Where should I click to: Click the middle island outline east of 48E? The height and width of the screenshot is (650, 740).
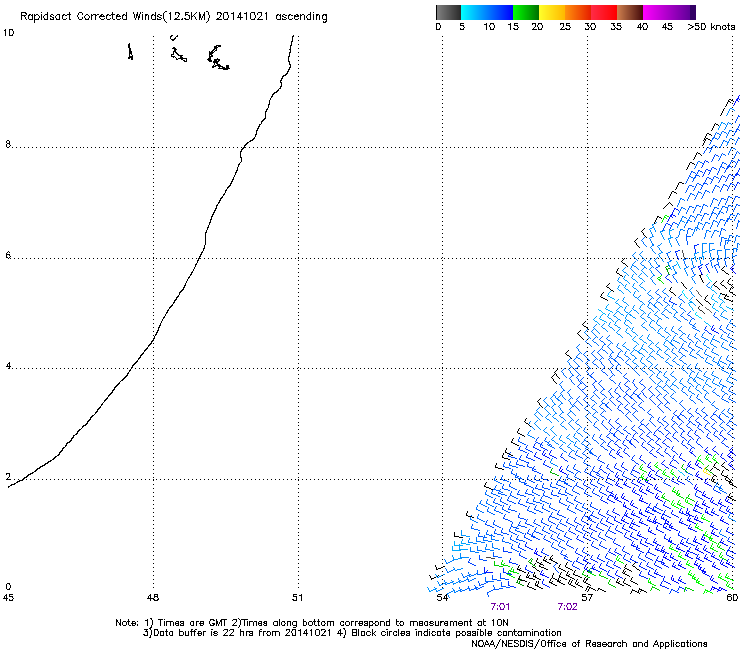[178, 54]
